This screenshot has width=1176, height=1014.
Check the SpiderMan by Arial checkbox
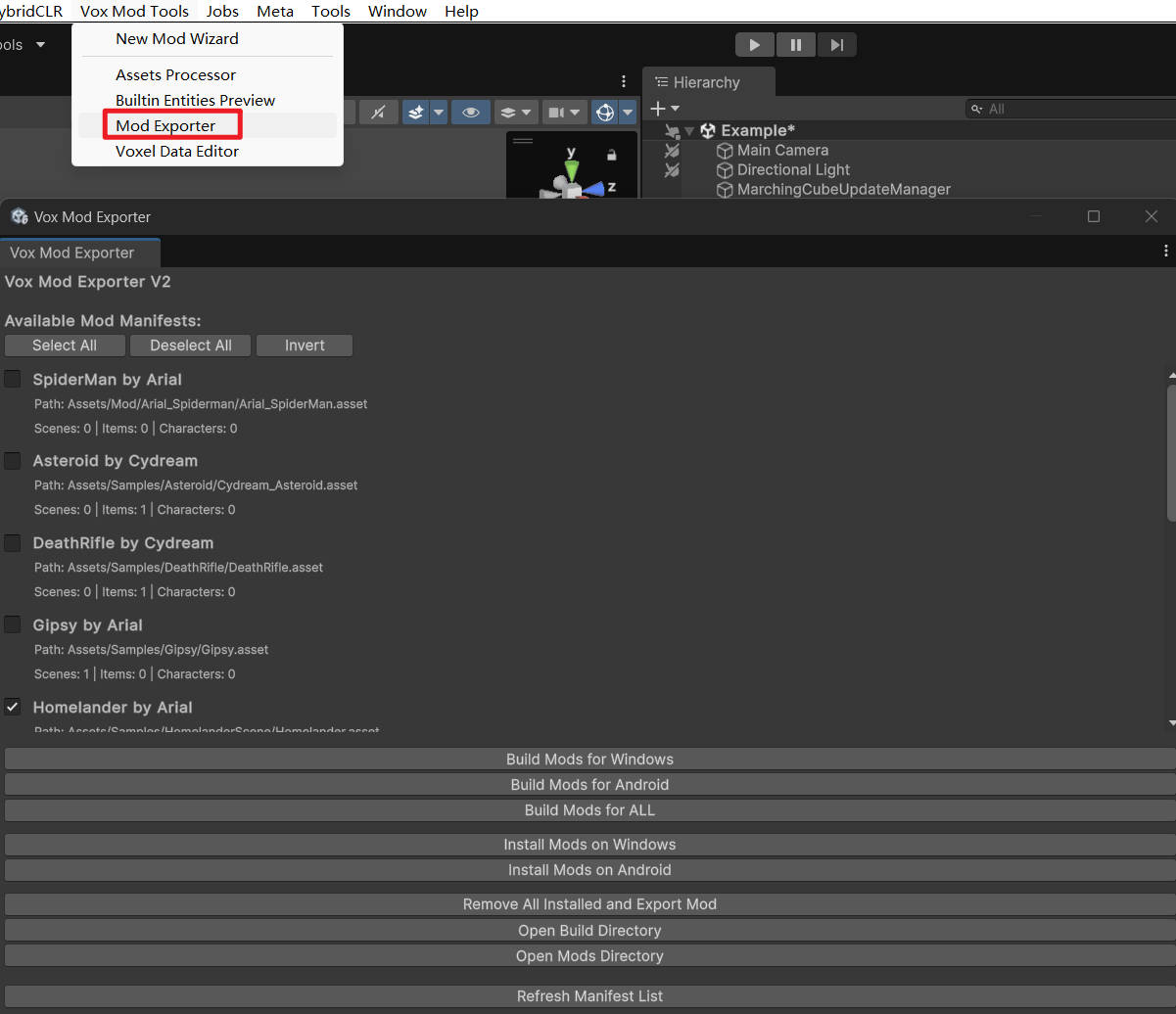[x=13, y=379]
